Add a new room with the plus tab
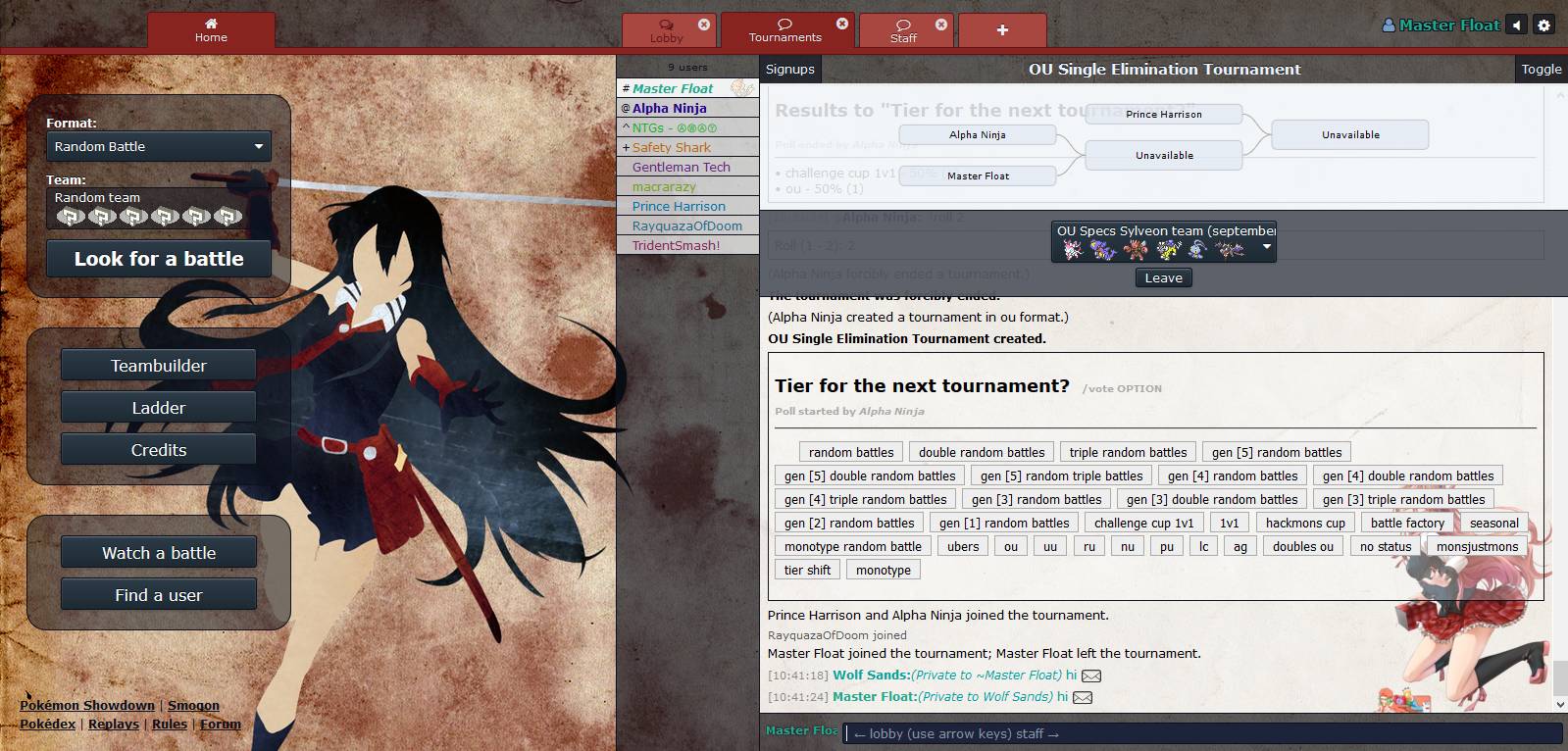This screenshot has height=751, width=1568. [1002, 30]
